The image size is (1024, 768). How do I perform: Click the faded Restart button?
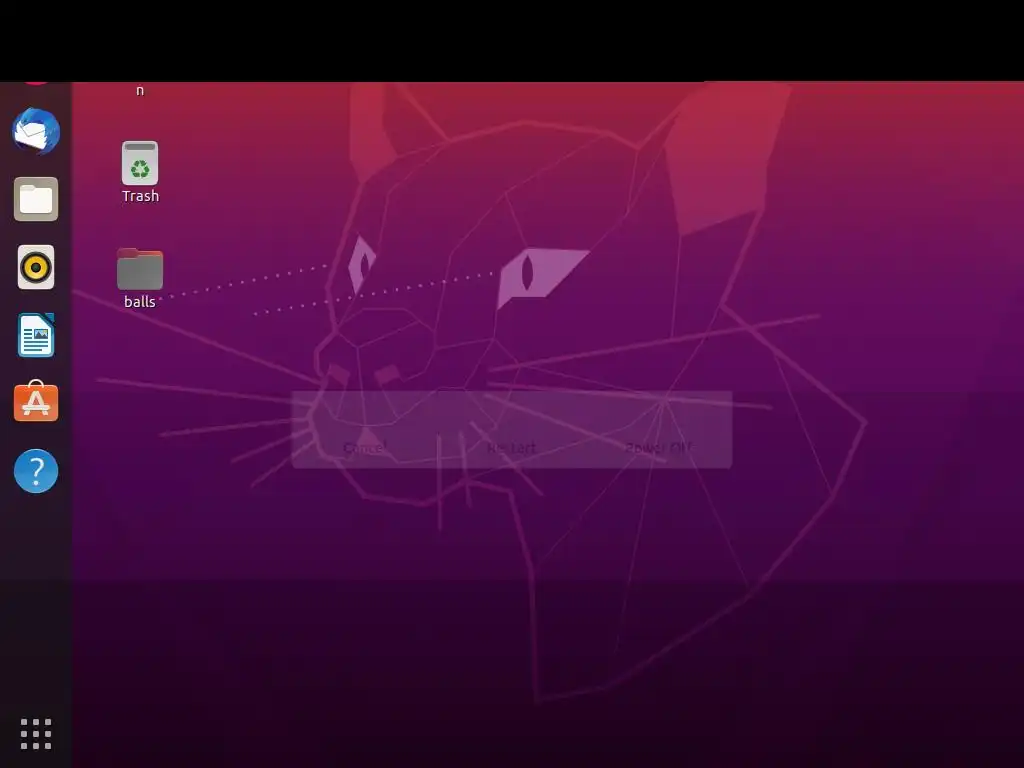tap(511, 447)
